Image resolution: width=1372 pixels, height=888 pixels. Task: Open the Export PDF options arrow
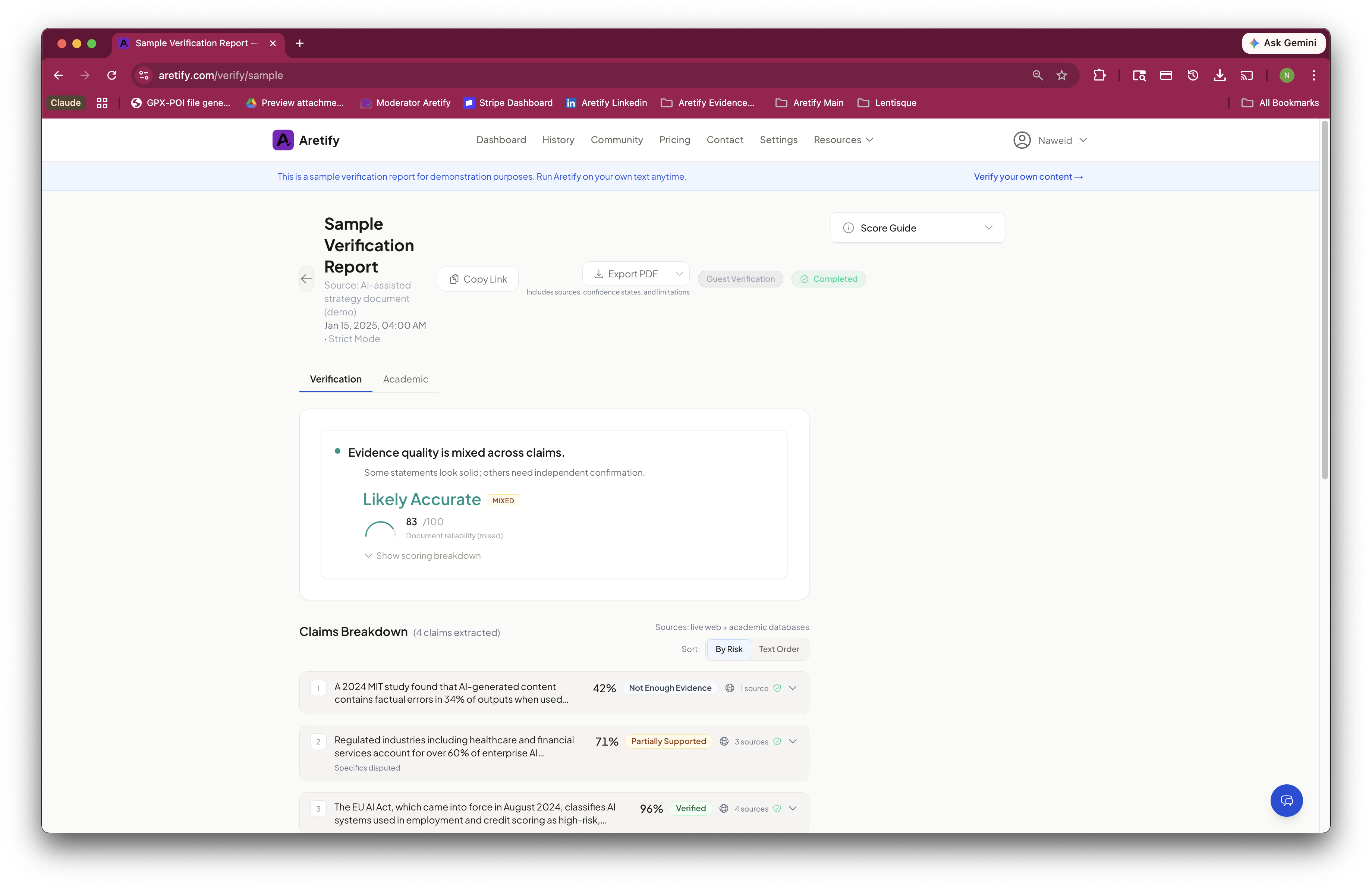point(679,274)
